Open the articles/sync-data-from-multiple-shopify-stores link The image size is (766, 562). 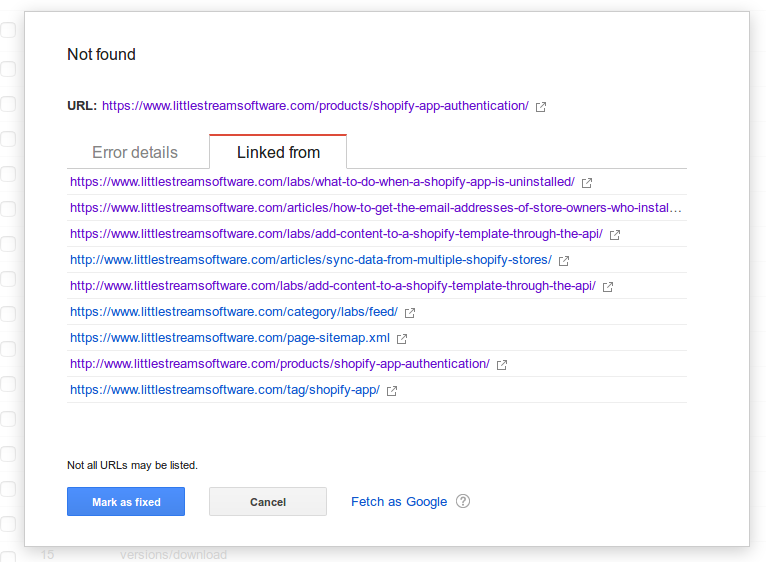point(311,259)
